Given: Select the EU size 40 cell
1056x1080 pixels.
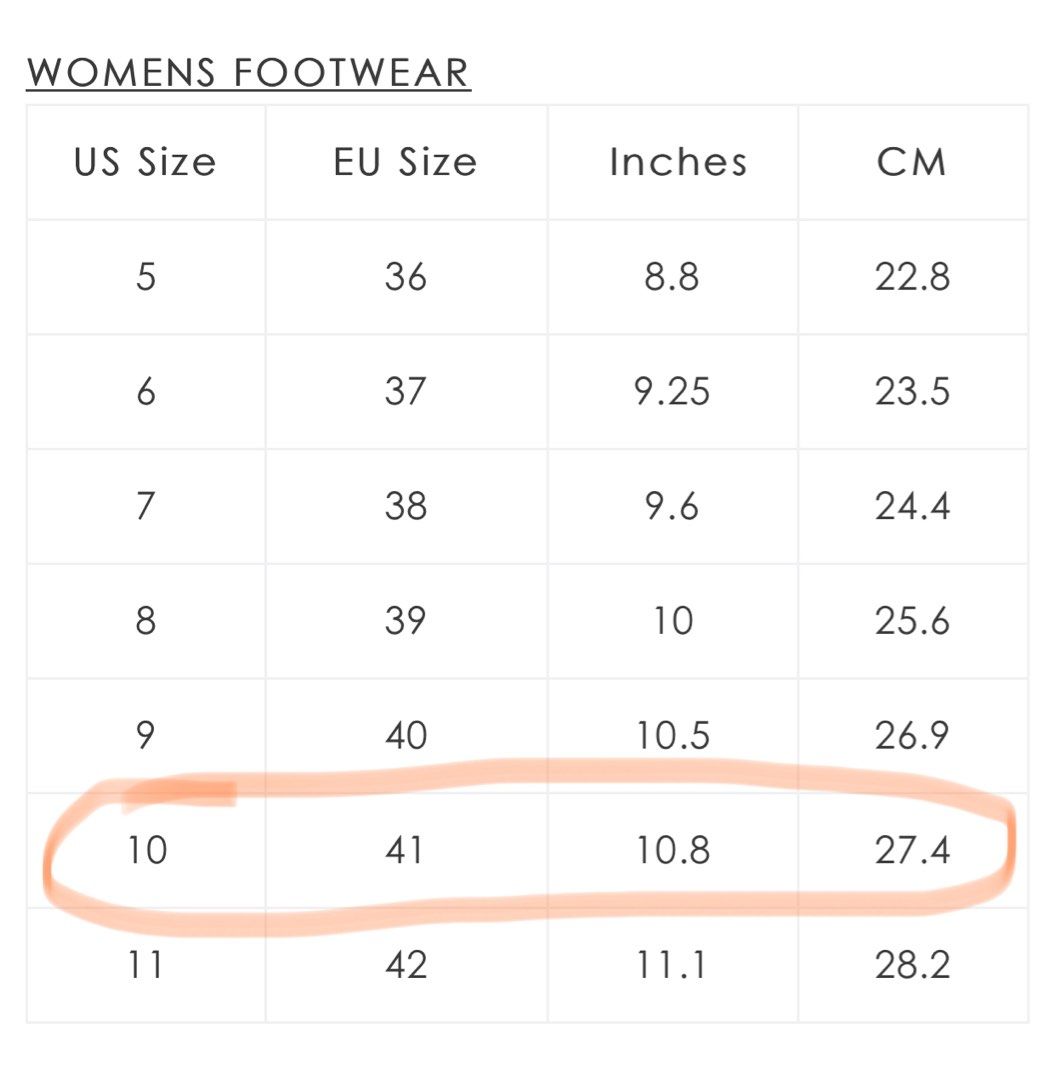Looking at the screenshot, I should click(406, 736).
